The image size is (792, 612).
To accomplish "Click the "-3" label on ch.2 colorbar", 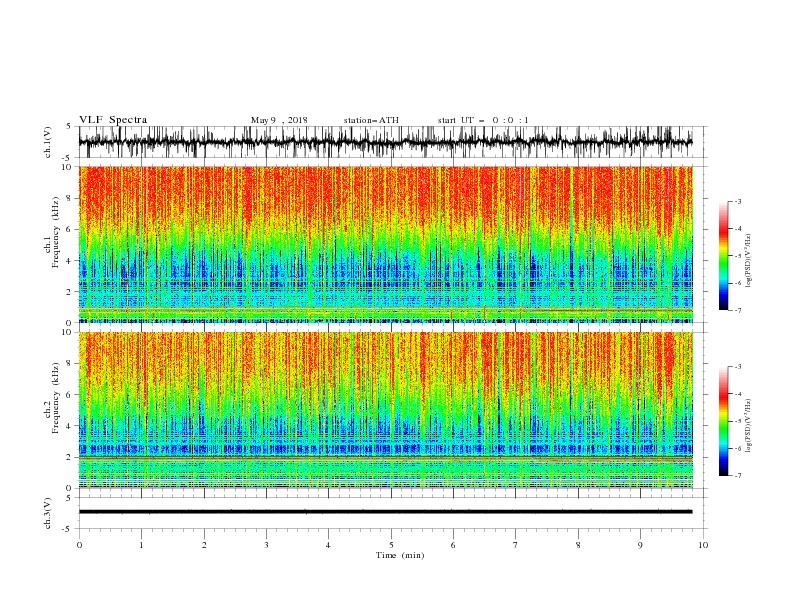I will click(738, 367).
